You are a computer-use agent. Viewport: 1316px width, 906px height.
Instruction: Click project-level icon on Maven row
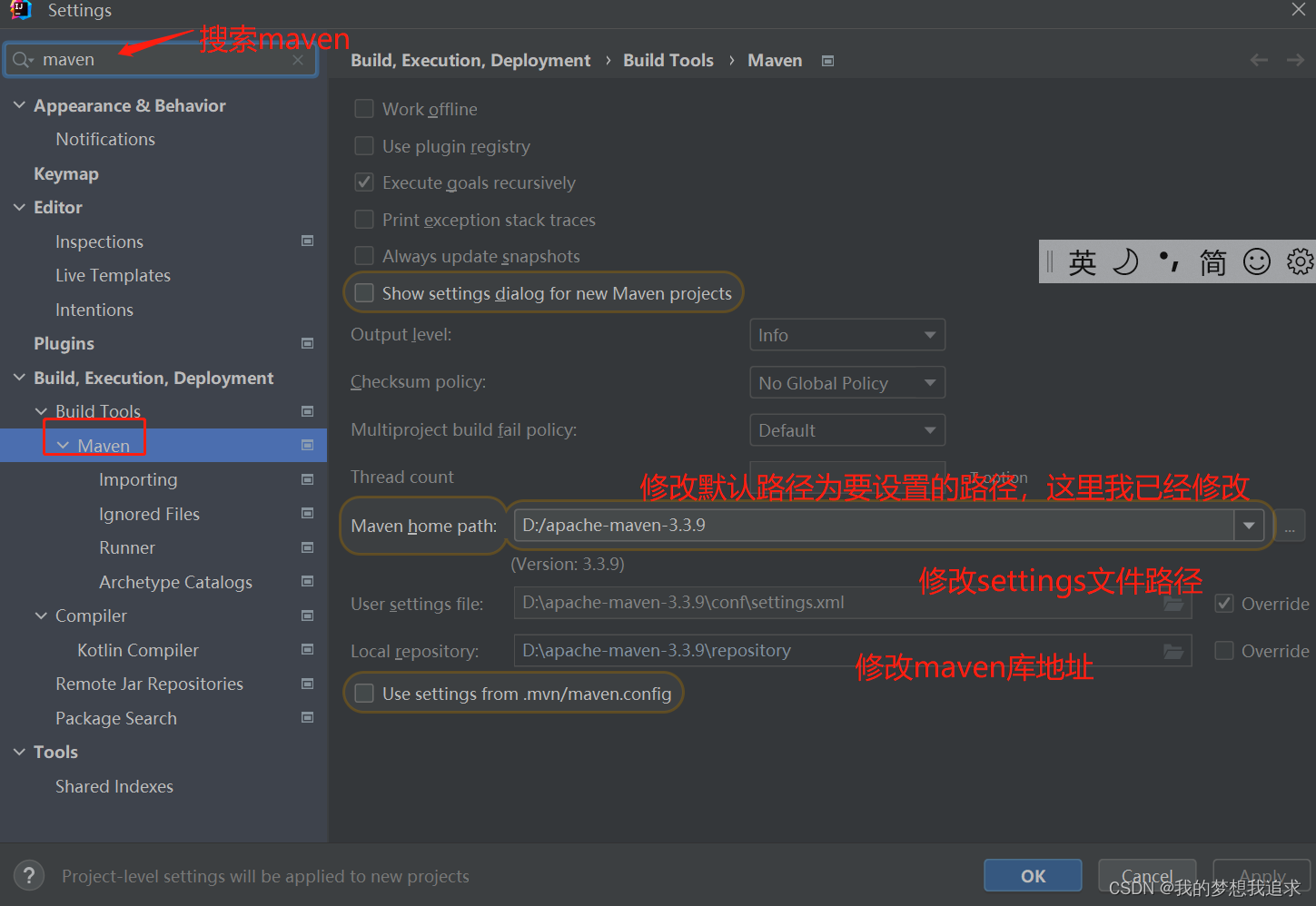(x=307, y=445)
